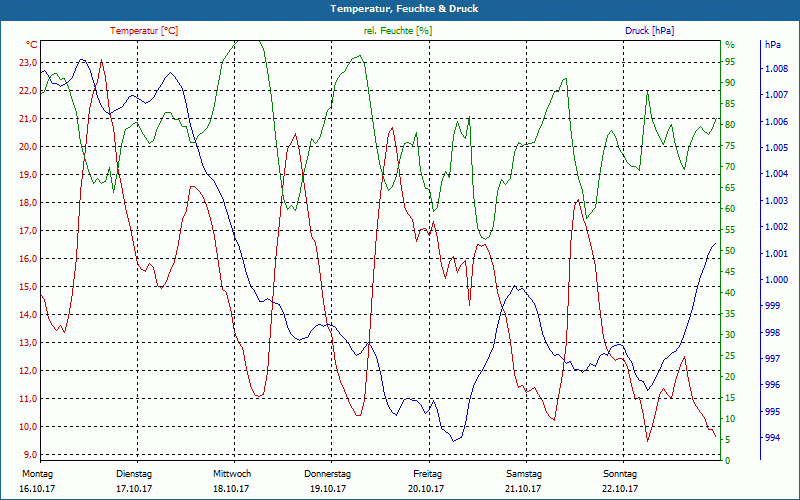Screen dimensions: 800x500
Task: Click the 14,0 temperature axis value
Action: pos(28,315)
